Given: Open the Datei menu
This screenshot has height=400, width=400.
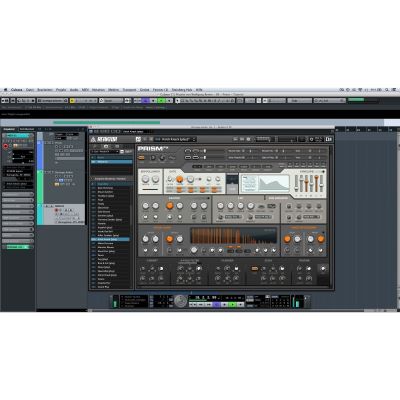Looking at the screenshot, I should coord(30,90).
